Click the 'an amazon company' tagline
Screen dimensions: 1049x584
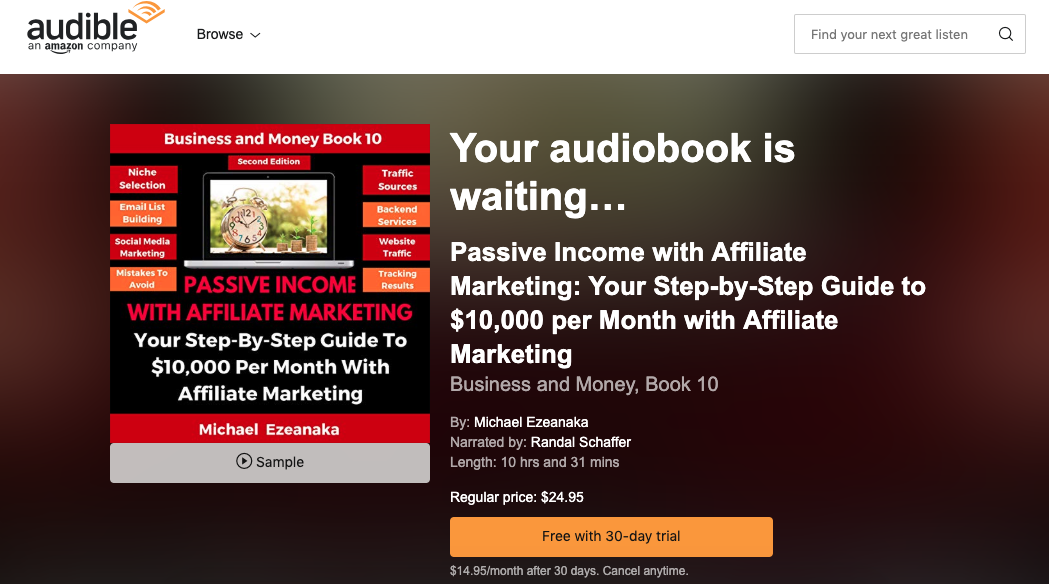click(x=82, y=46)
